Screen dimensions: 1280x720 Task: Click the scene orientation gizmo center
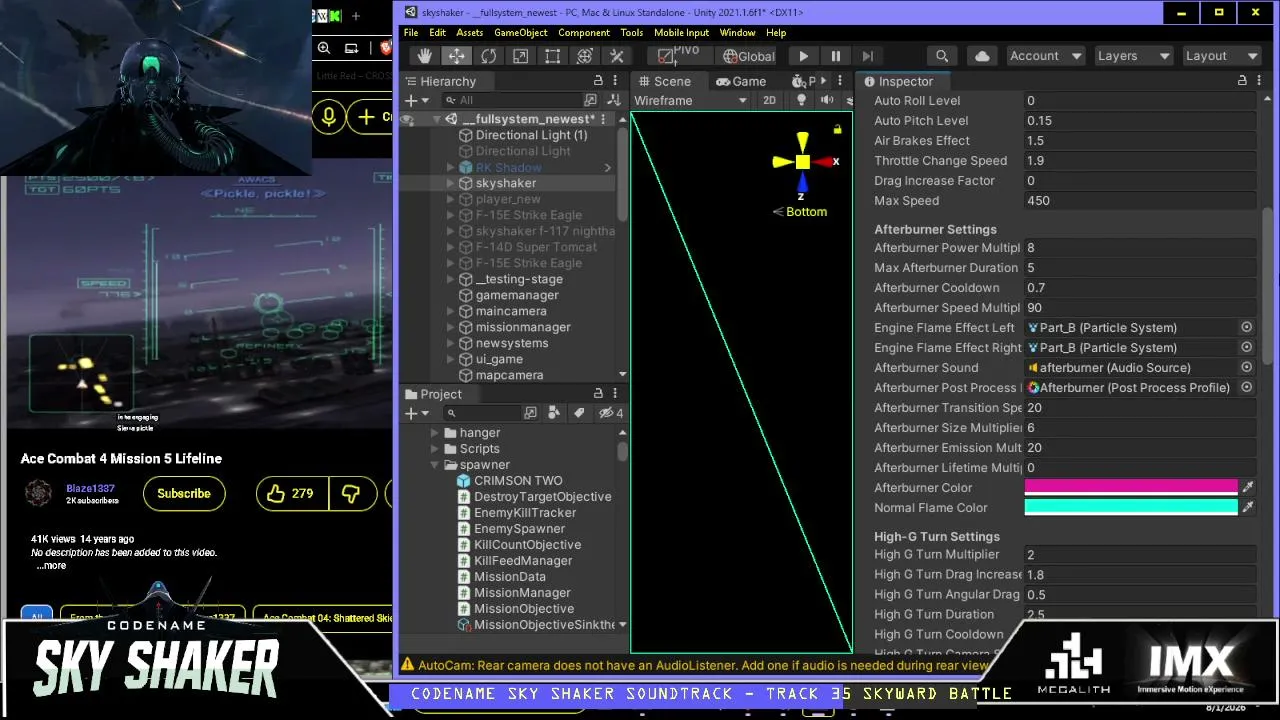coord(802,161)
